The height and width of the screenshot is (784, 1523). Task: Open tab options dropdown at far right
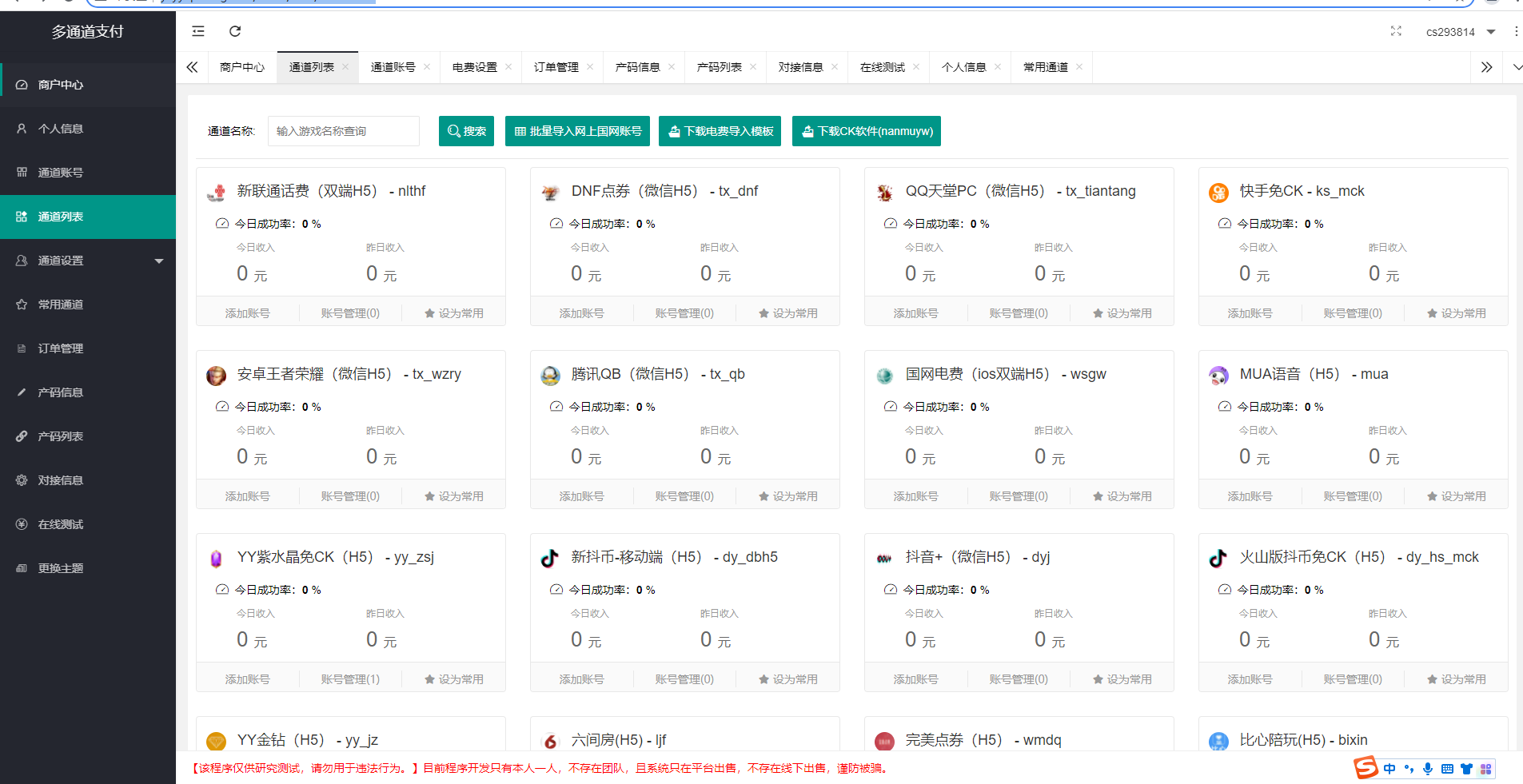(x=1517, y=67)
